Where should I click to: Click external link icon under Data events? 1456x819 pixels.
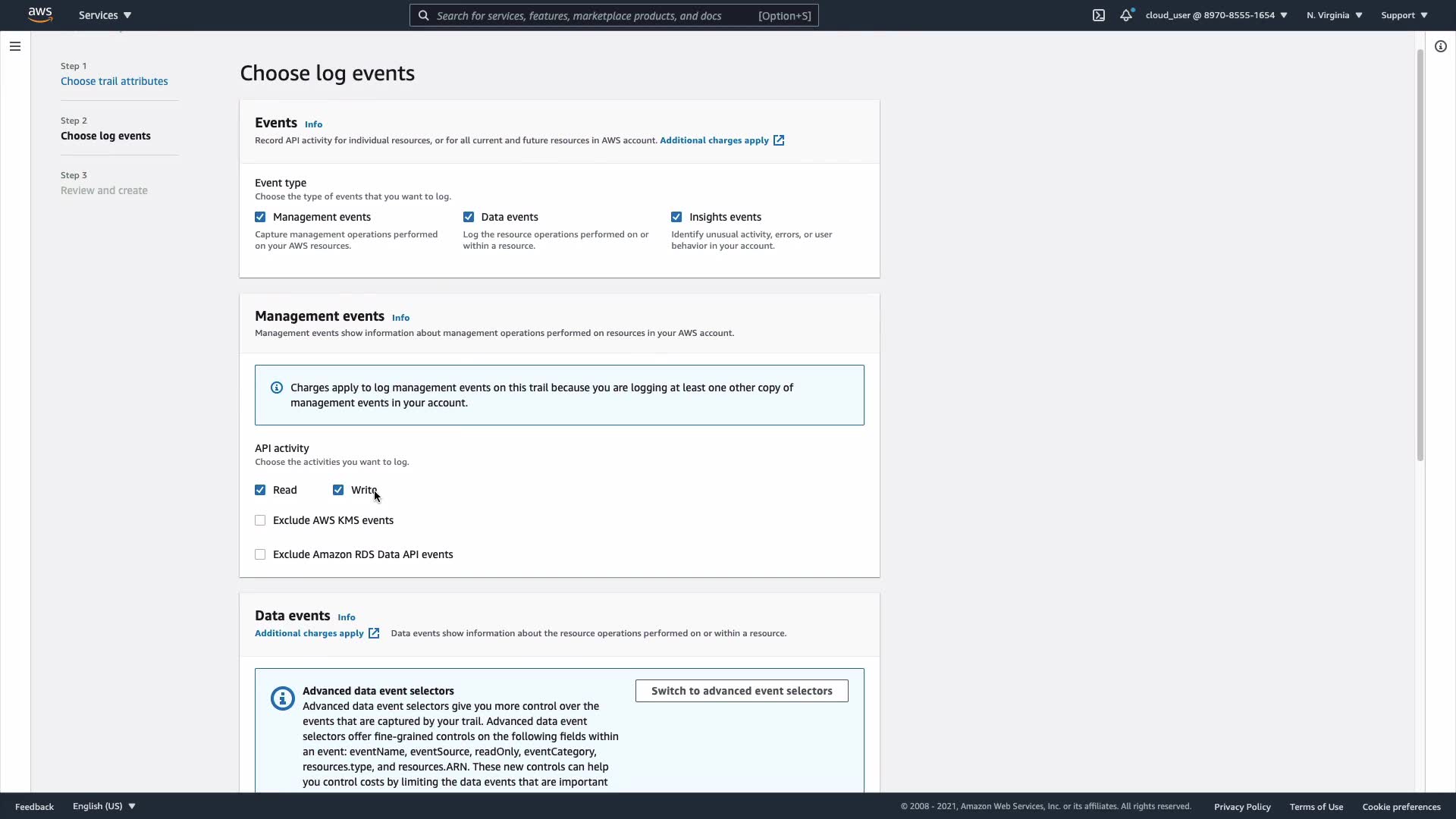tap(374, 633)
